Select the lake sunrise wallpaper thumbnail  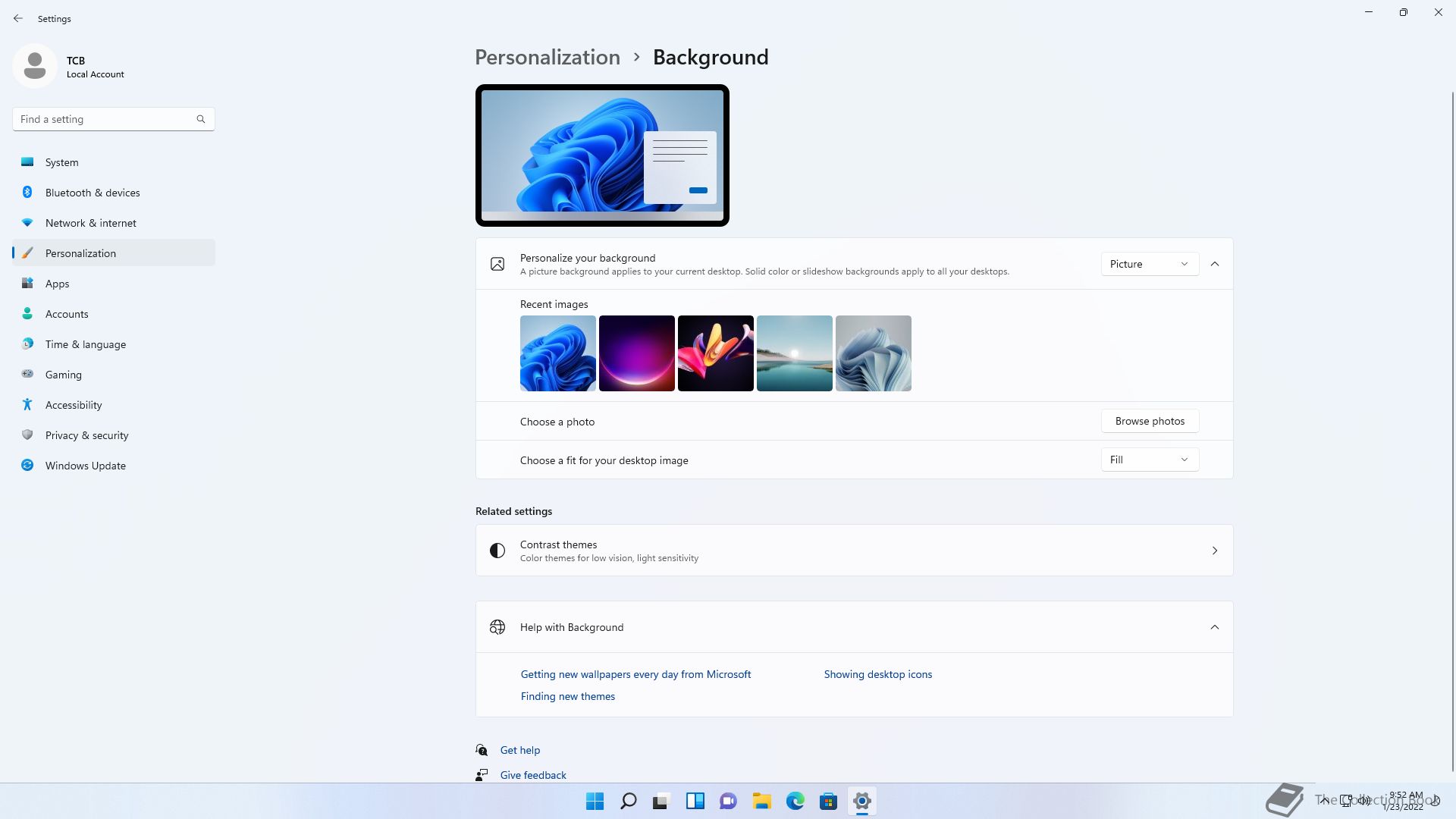coord(795,353)
